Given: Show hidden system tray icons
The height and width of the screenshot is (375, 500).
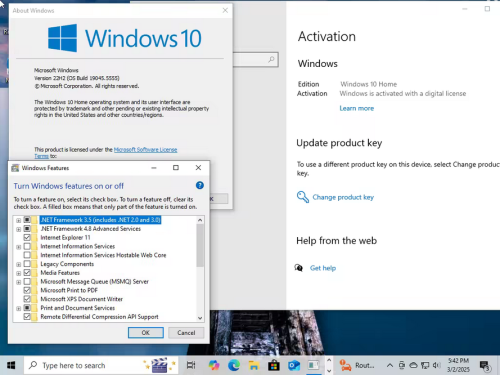Looking at the screenshot, I should [x=389, y=365].
